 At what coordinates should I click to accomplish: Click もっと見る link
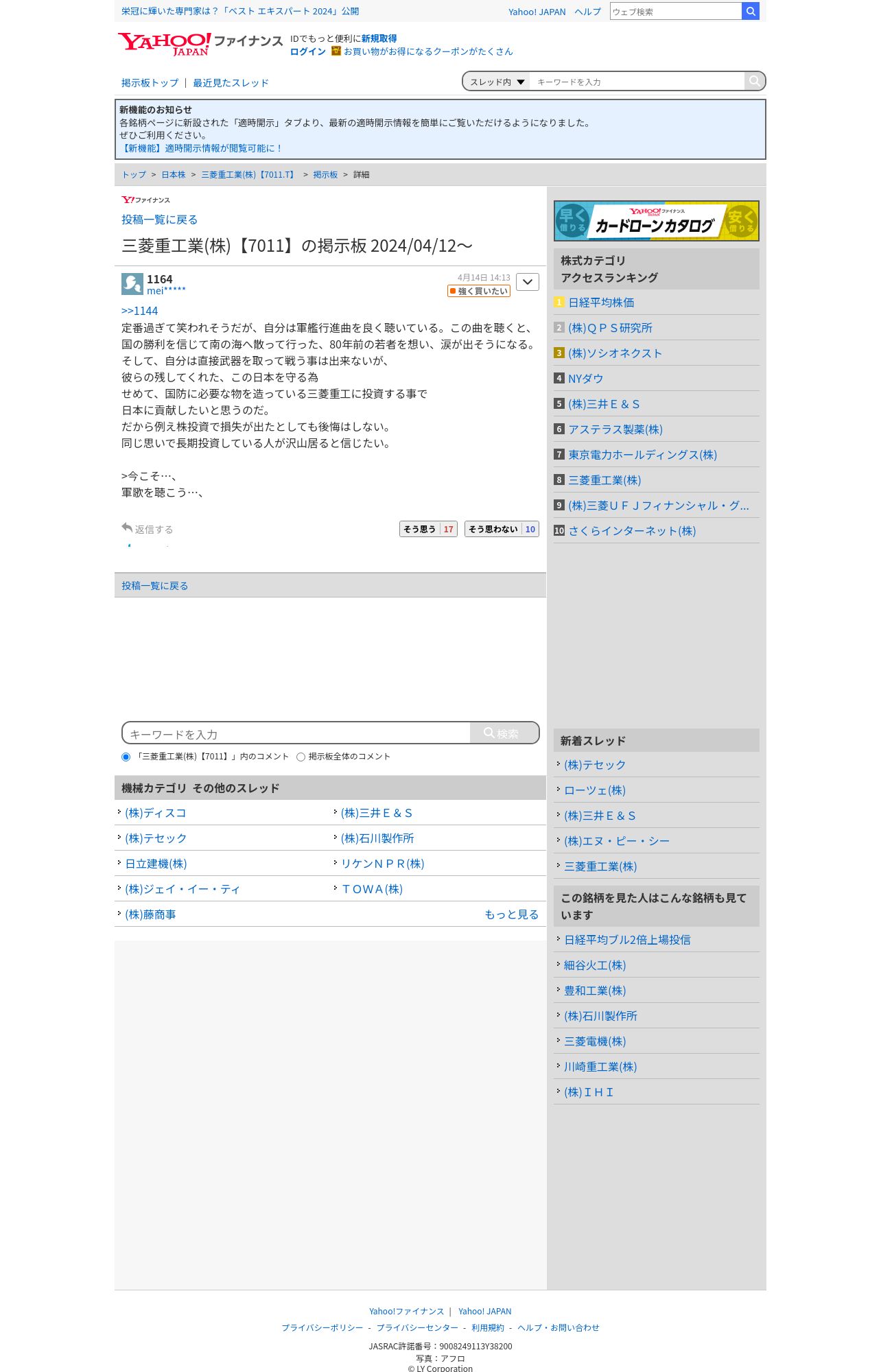511,914
